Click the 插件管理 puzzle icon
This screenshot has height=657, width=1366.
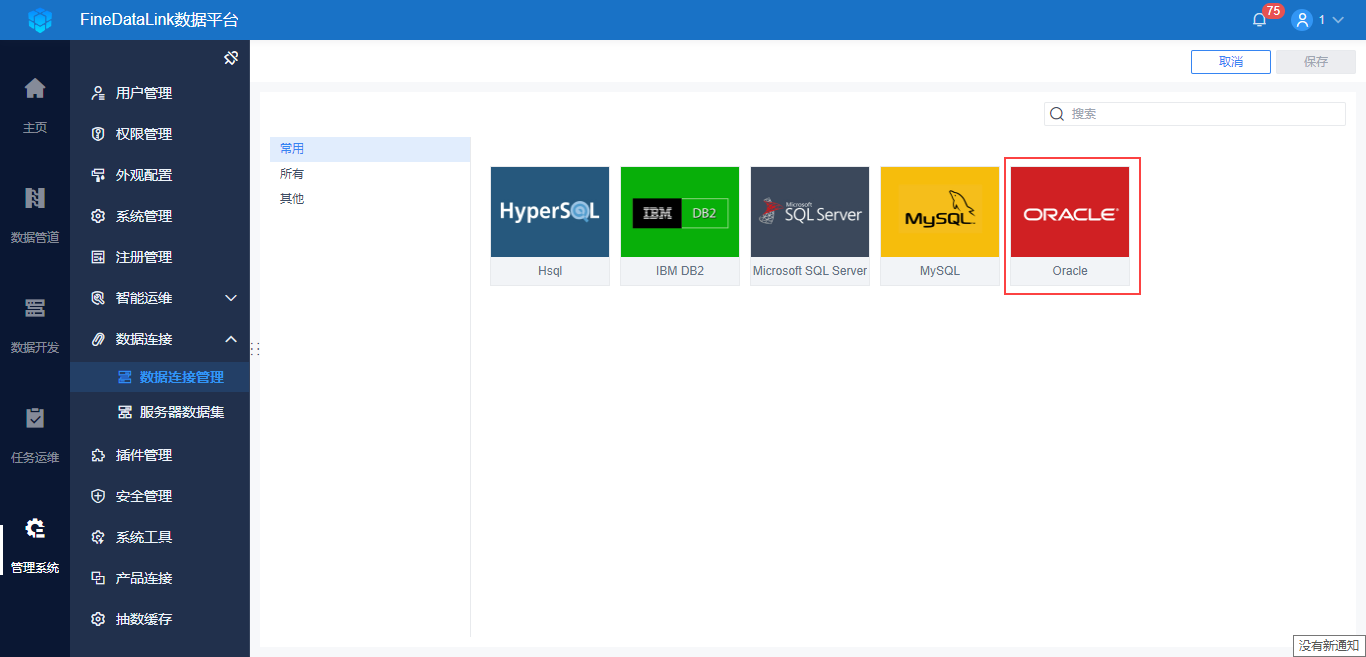click(x=98, y=455)
